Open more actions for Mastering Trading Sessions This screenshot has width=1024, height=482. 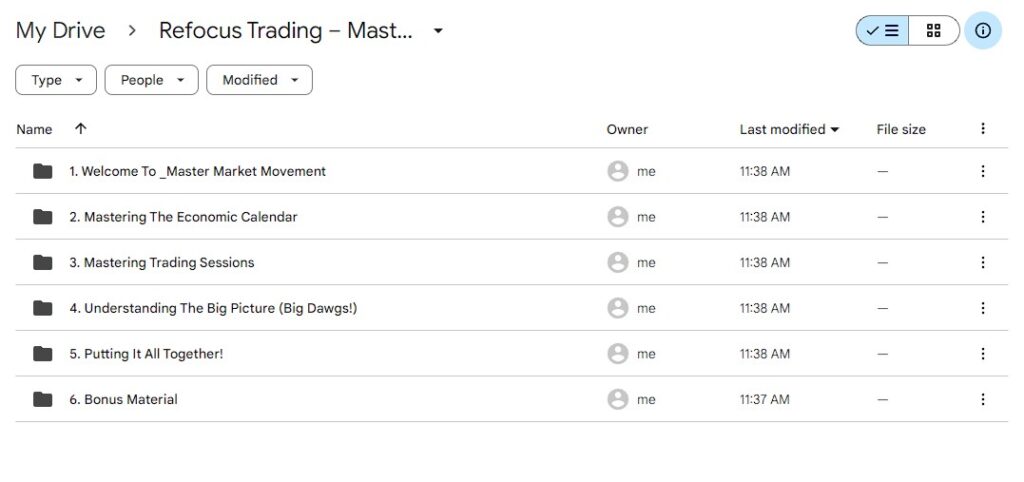[983, 262]
